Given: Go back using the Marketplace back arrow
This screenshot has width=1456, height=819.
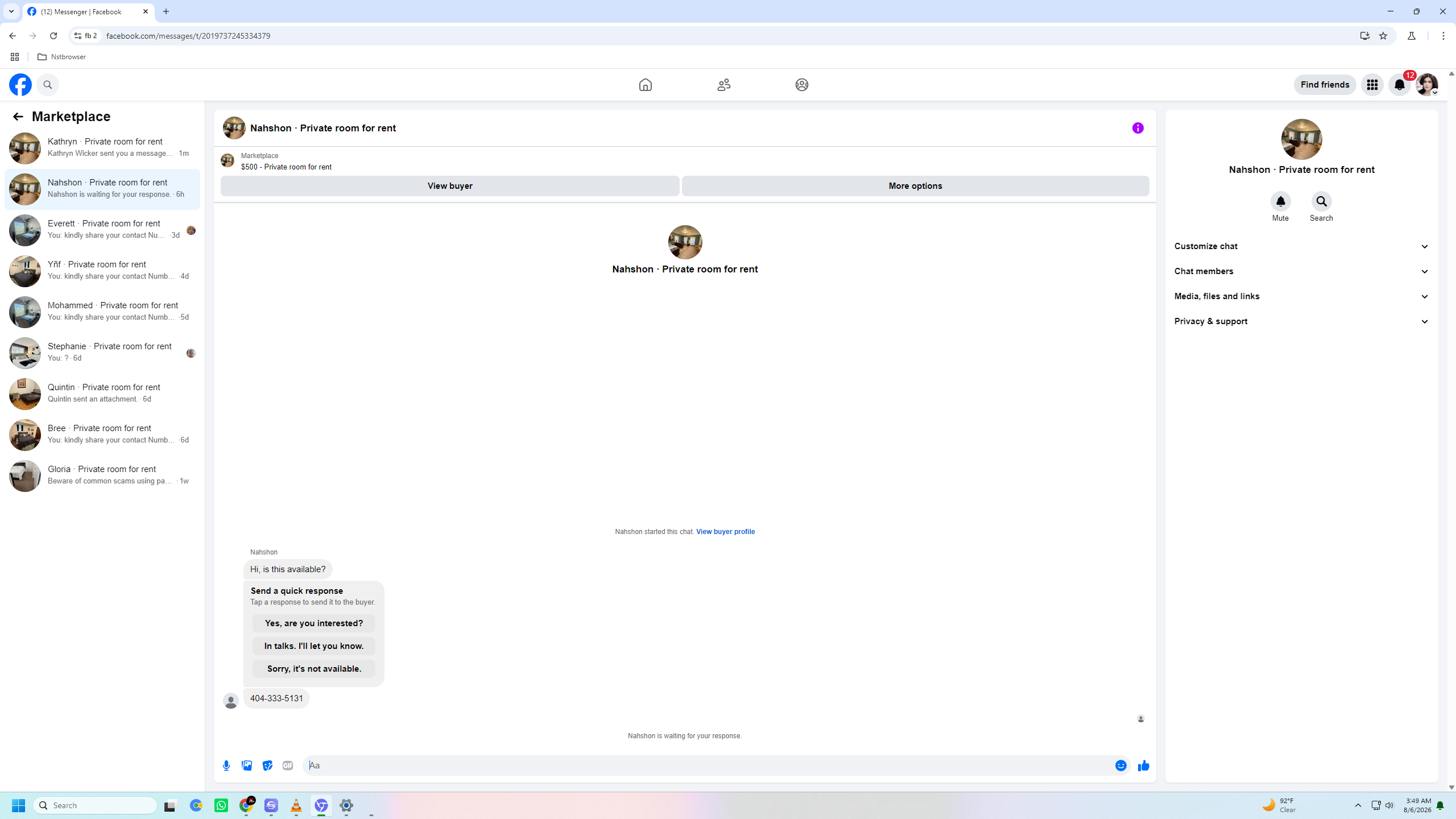Looking at the screenshot, I should (18, 117).
